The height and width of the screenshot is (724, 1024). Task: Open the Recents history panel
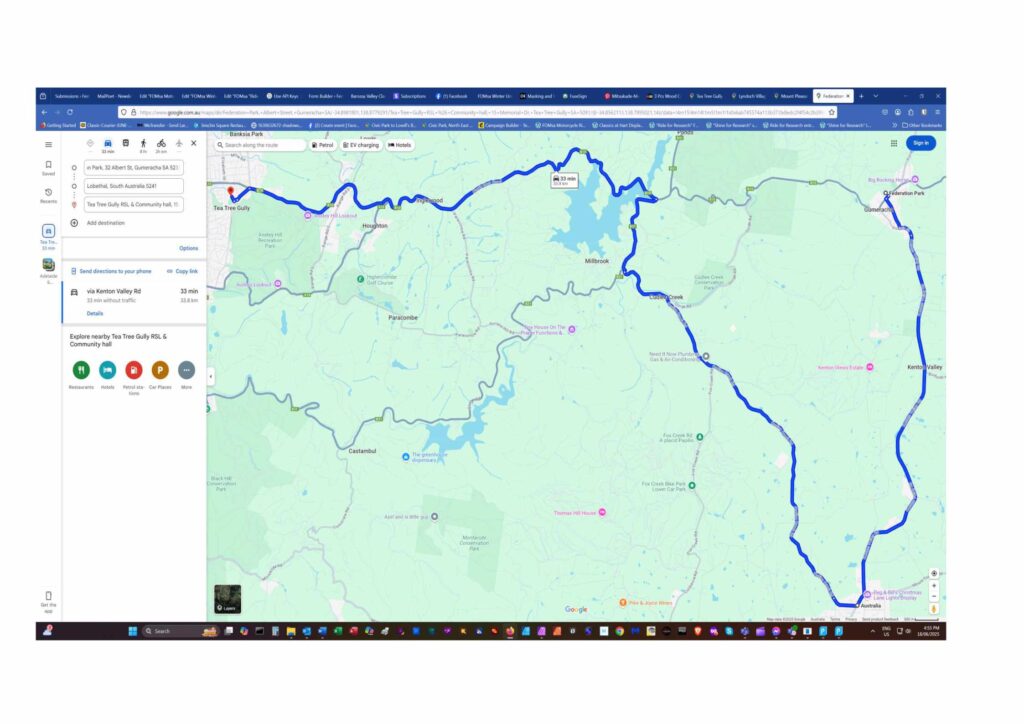pos(48,196)
